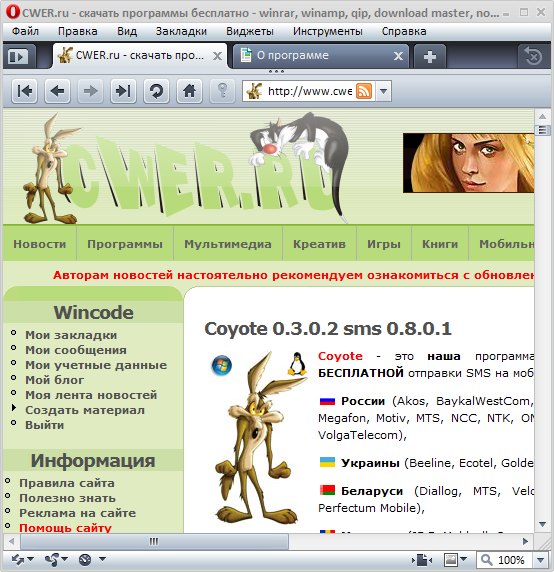The image size is (554, 572).
Task: Open 'Правила сайта' link
Action: [x=67, y=483]
